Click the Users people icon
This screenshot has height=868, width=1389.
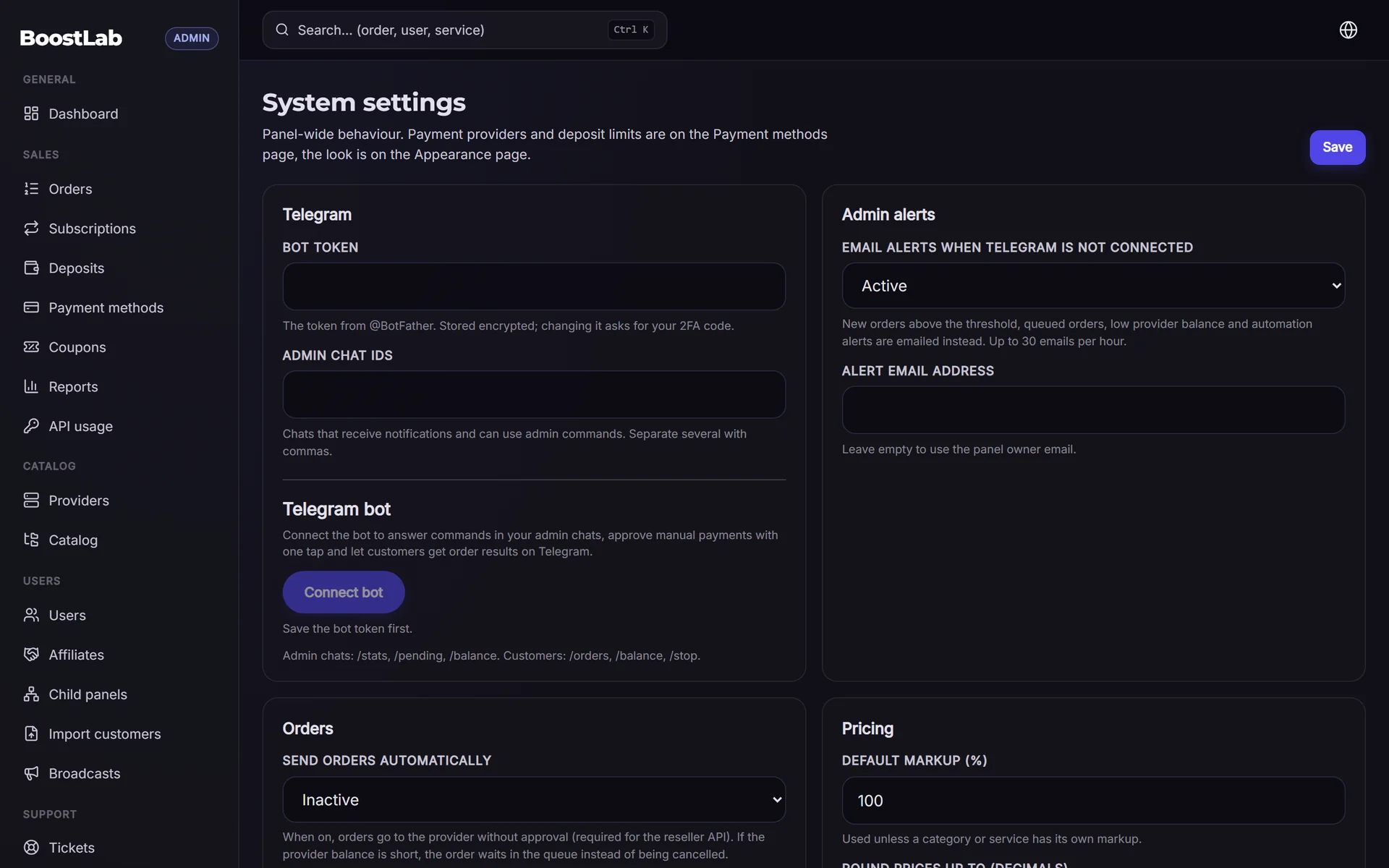(x=31, y=615)
